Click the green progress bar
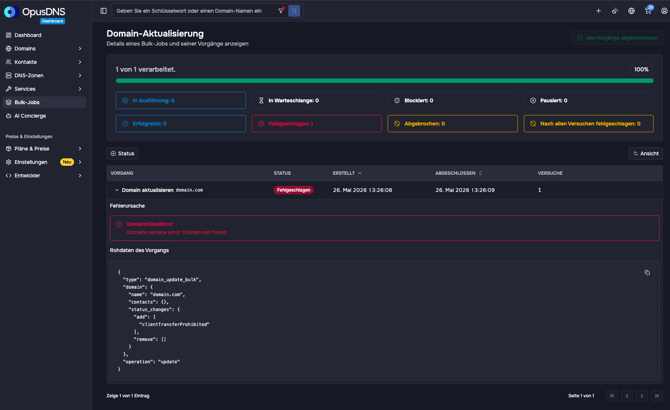This screenshot has height=410, width=670. pos(385,80)
